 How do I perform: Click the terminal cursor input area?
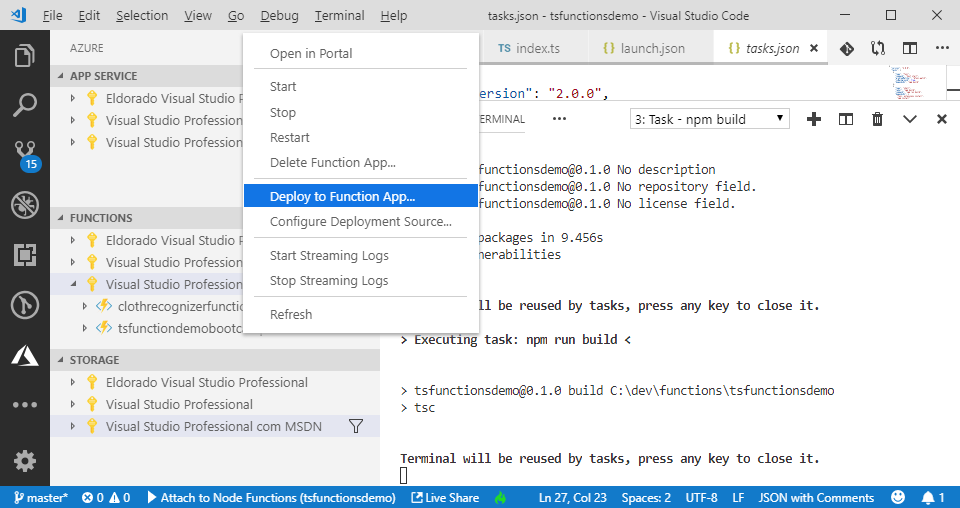(403, 475)
